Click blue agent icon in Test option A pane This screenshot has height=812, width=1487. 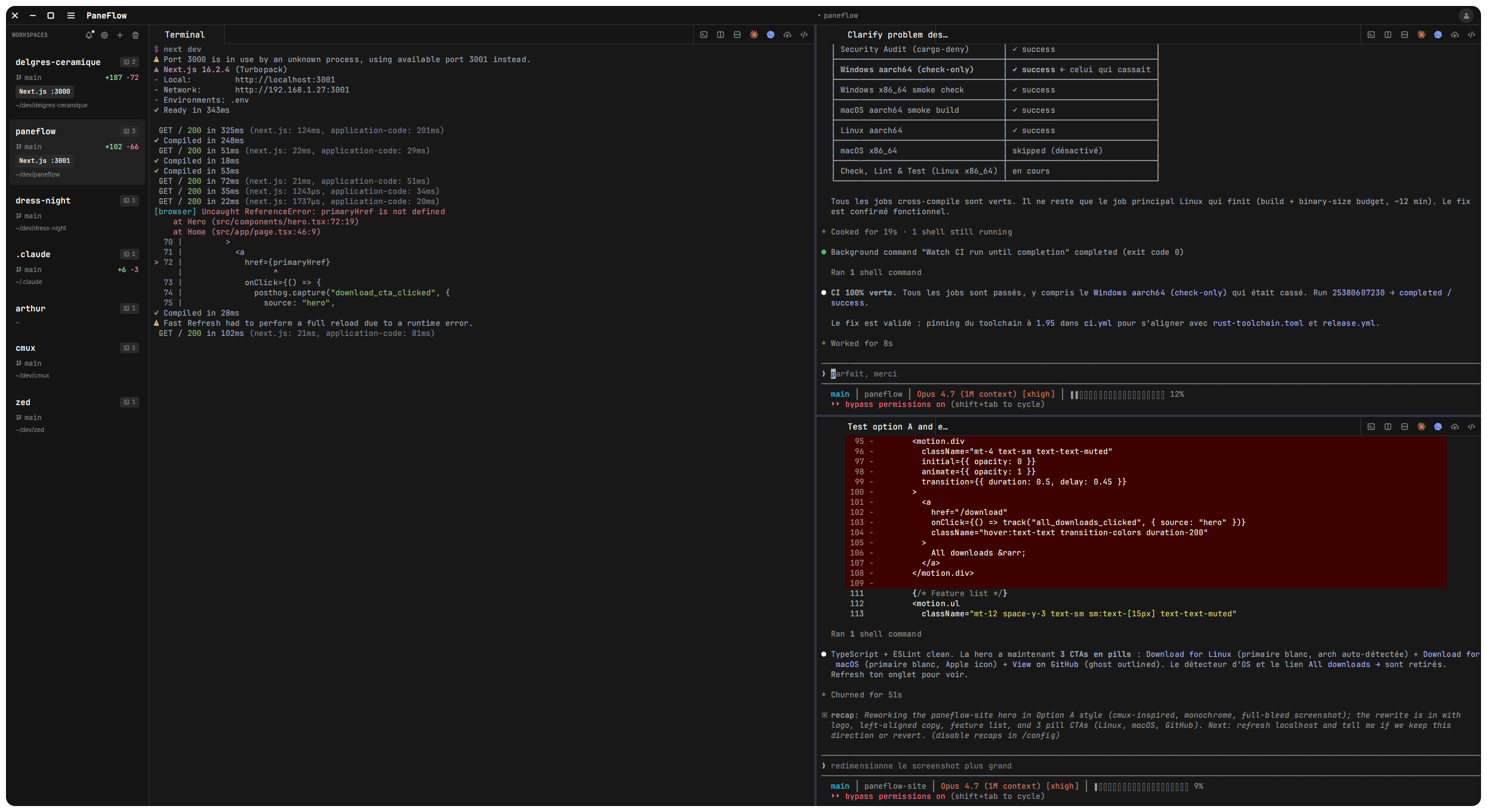(1438, 427)
